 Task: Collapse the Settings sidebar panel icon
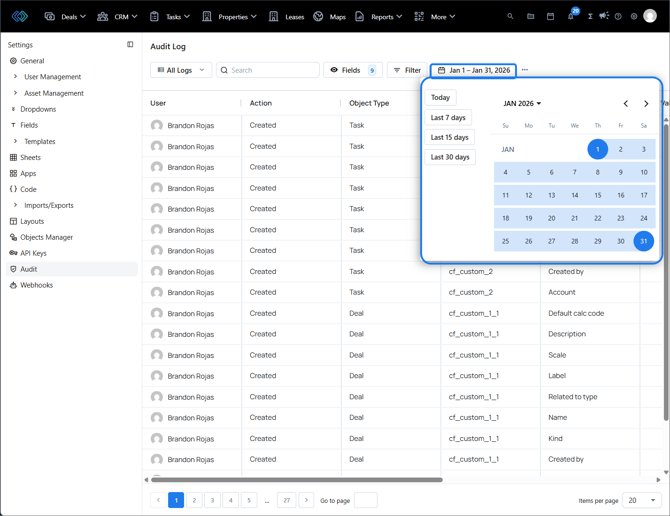(130, 44)
